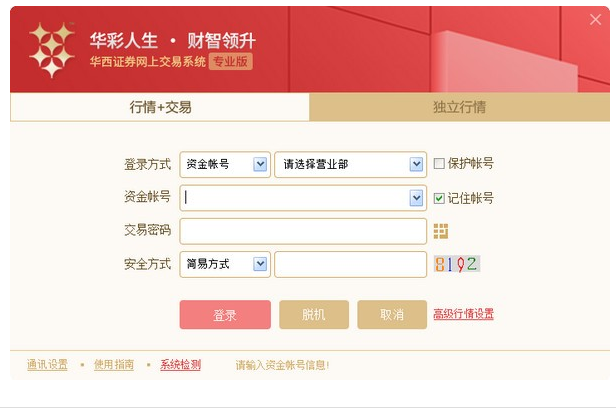Viewport: 616px width, 411px height.
Task: Enable the 保护帐号 checkbox
Action: pos(439,164)
